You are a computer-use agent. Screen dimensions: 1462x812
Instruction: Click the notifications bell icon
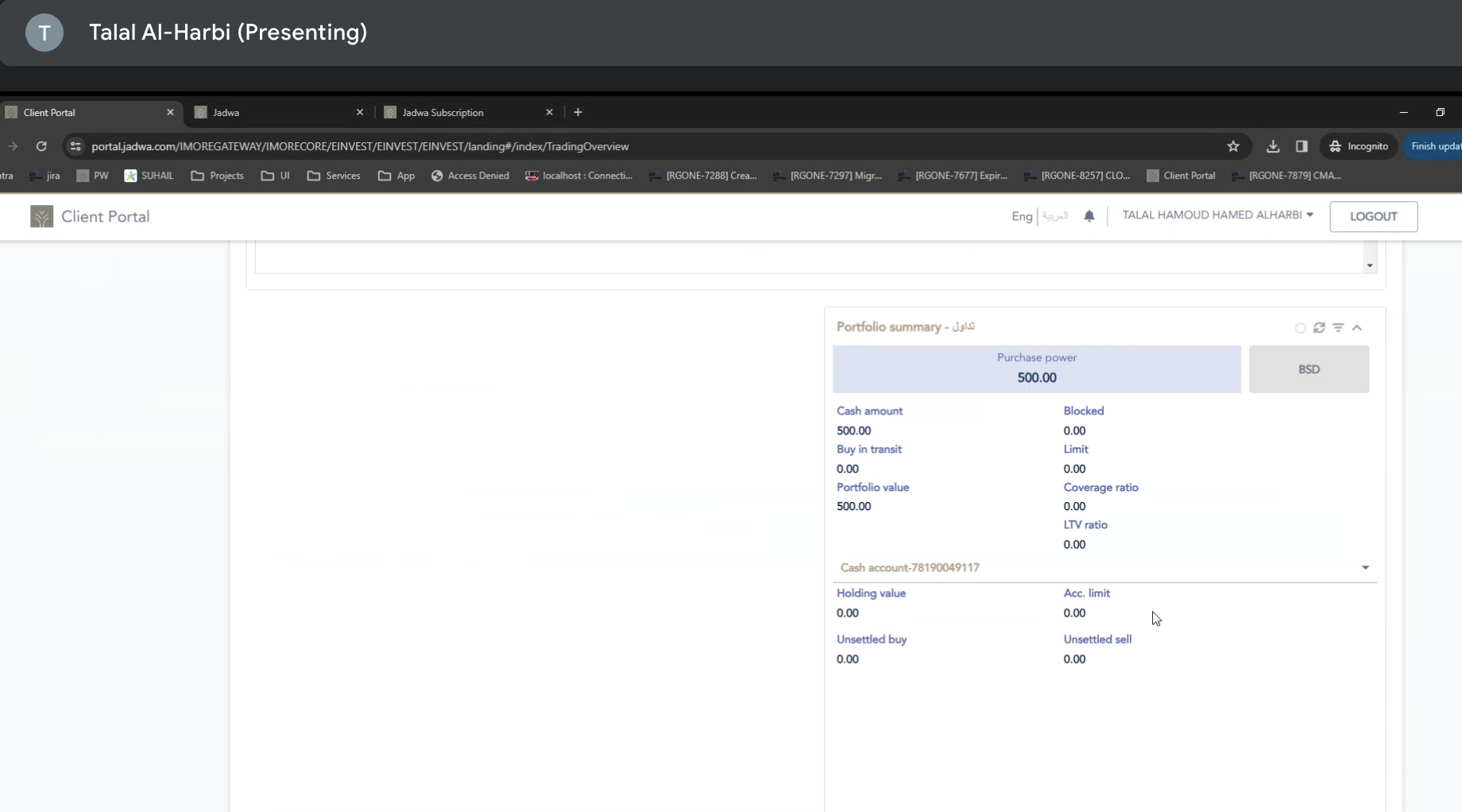(1089, 216)
